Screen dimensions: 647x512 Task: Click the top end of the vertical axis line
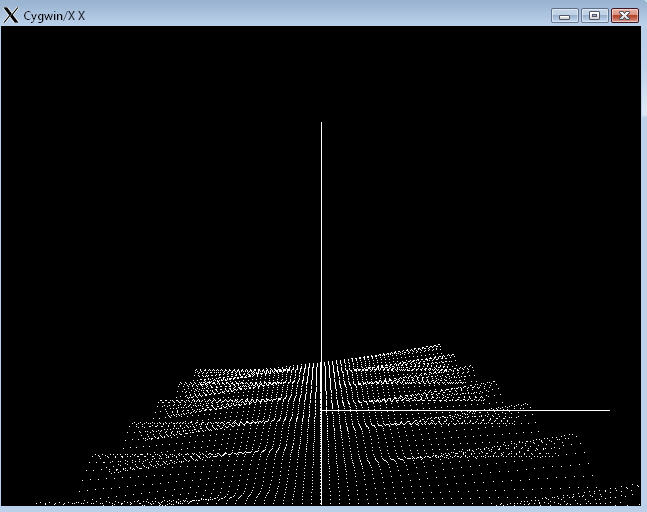(x=321, y=124)
